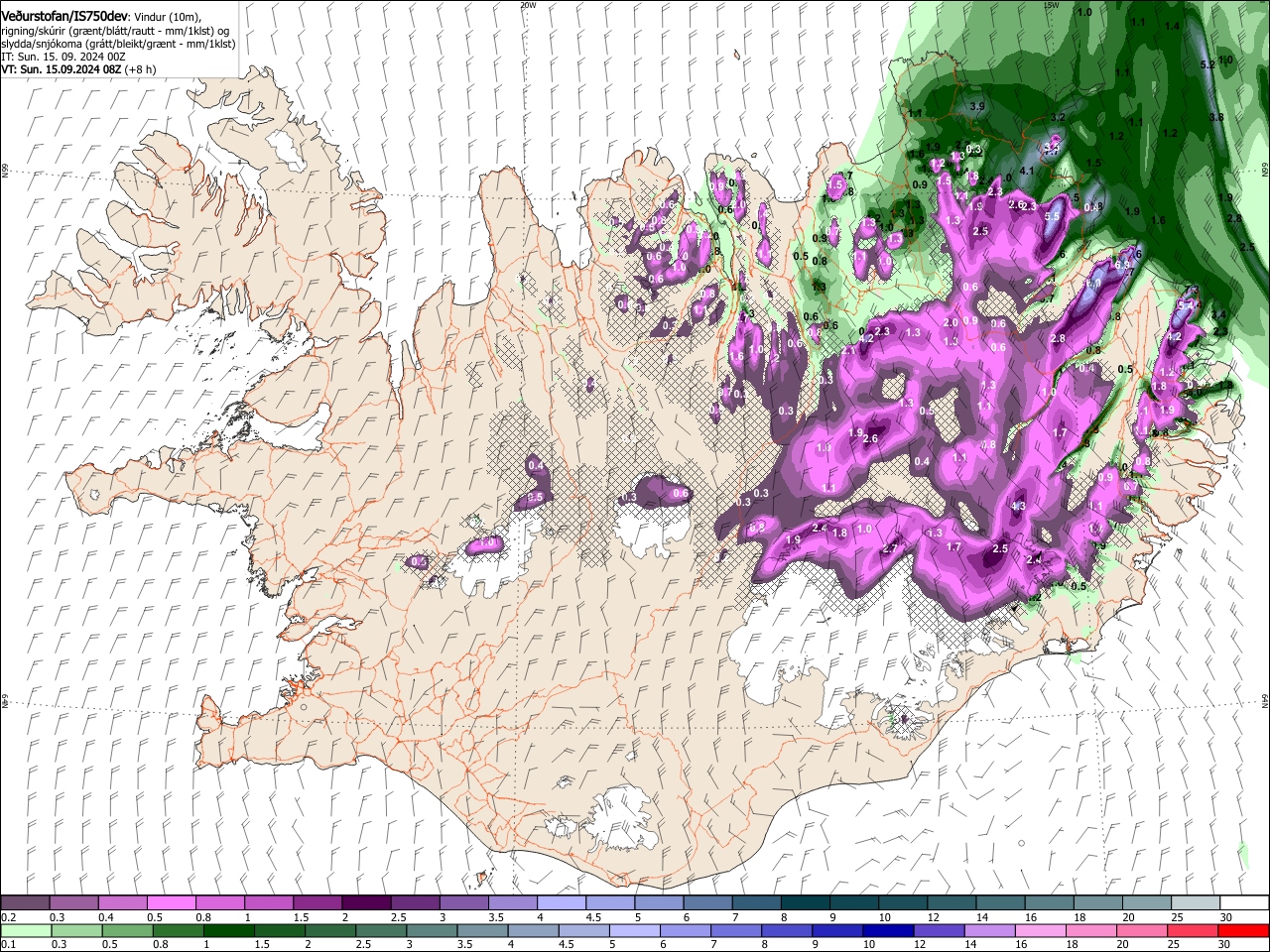
Task: Click the 4.1 precipitation value on the map
Action: click(x=1028, y=171)
